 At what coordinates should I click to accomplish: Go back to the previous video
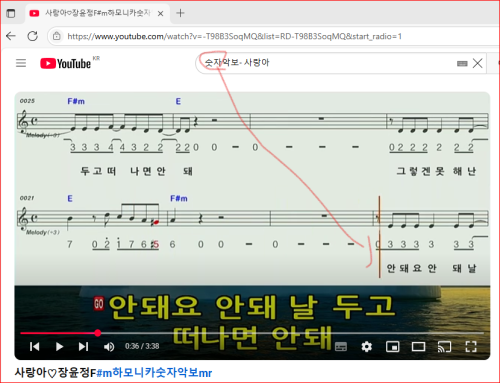click(35, 347)
